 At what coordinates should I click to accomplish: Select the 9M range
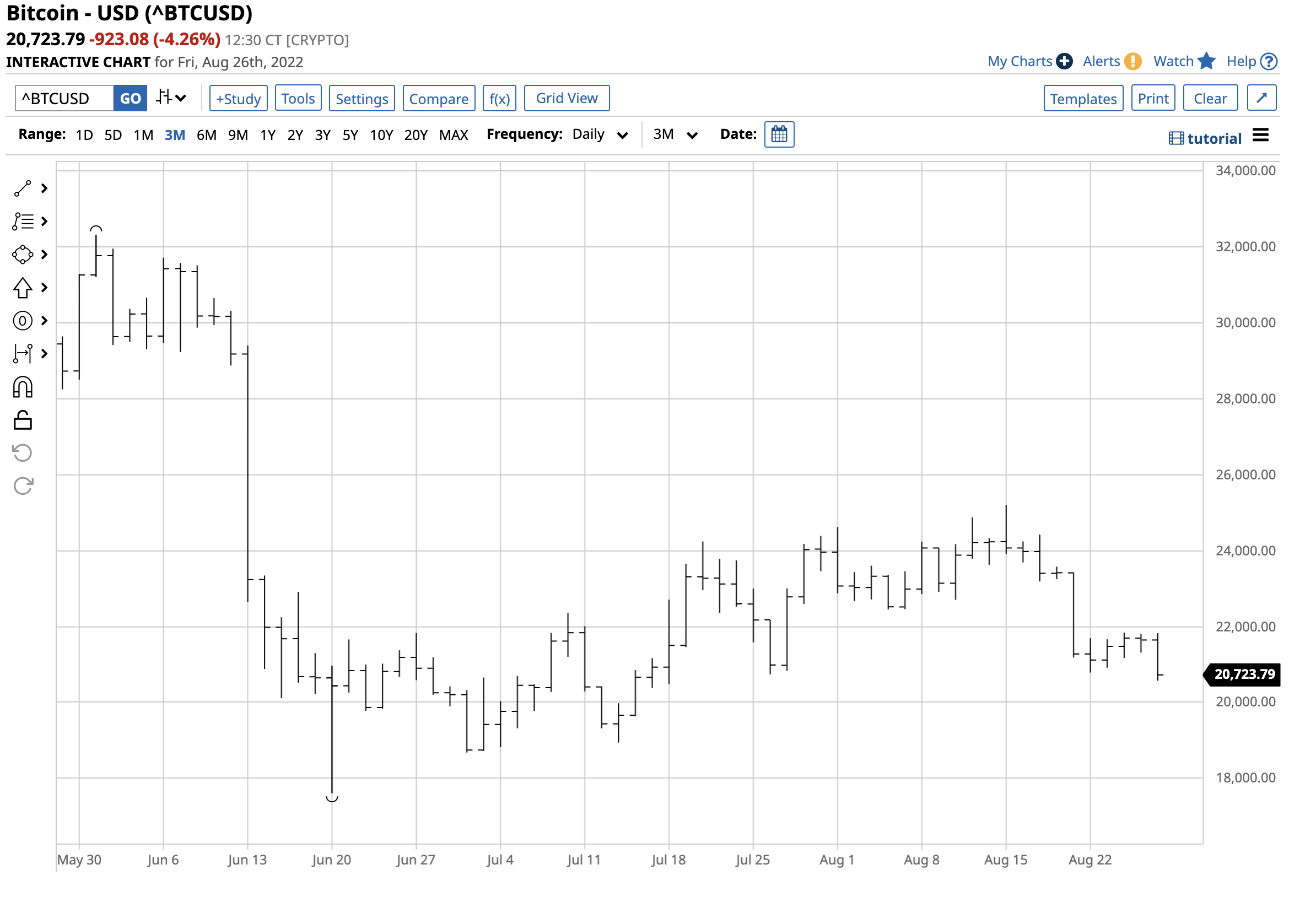coord(238,135)
